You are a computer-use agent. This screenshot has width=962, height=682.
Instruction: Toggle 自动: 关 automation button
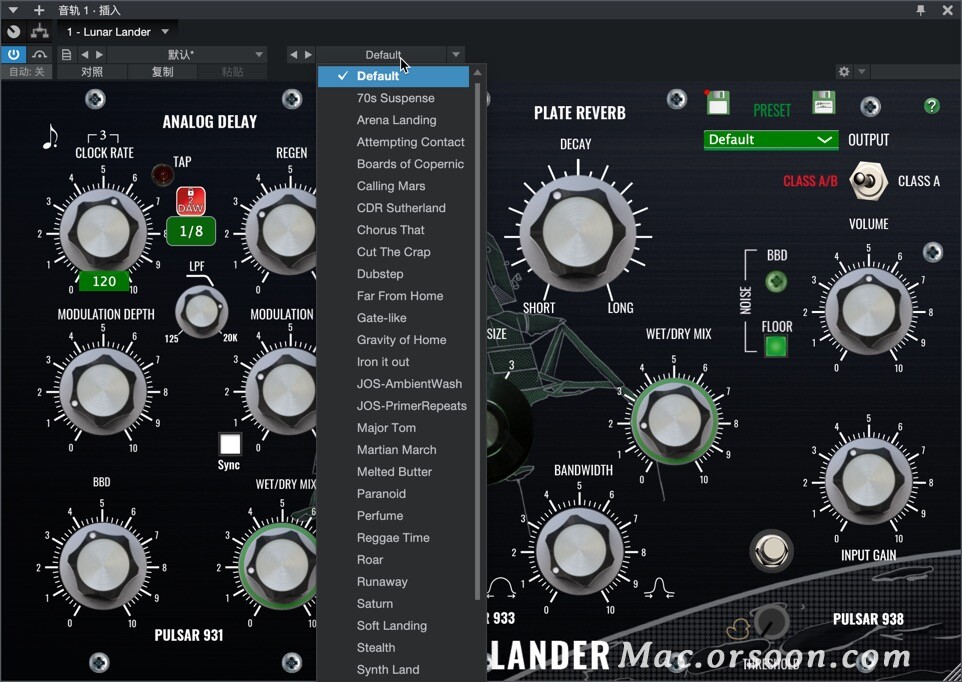(x=27, y=72)
